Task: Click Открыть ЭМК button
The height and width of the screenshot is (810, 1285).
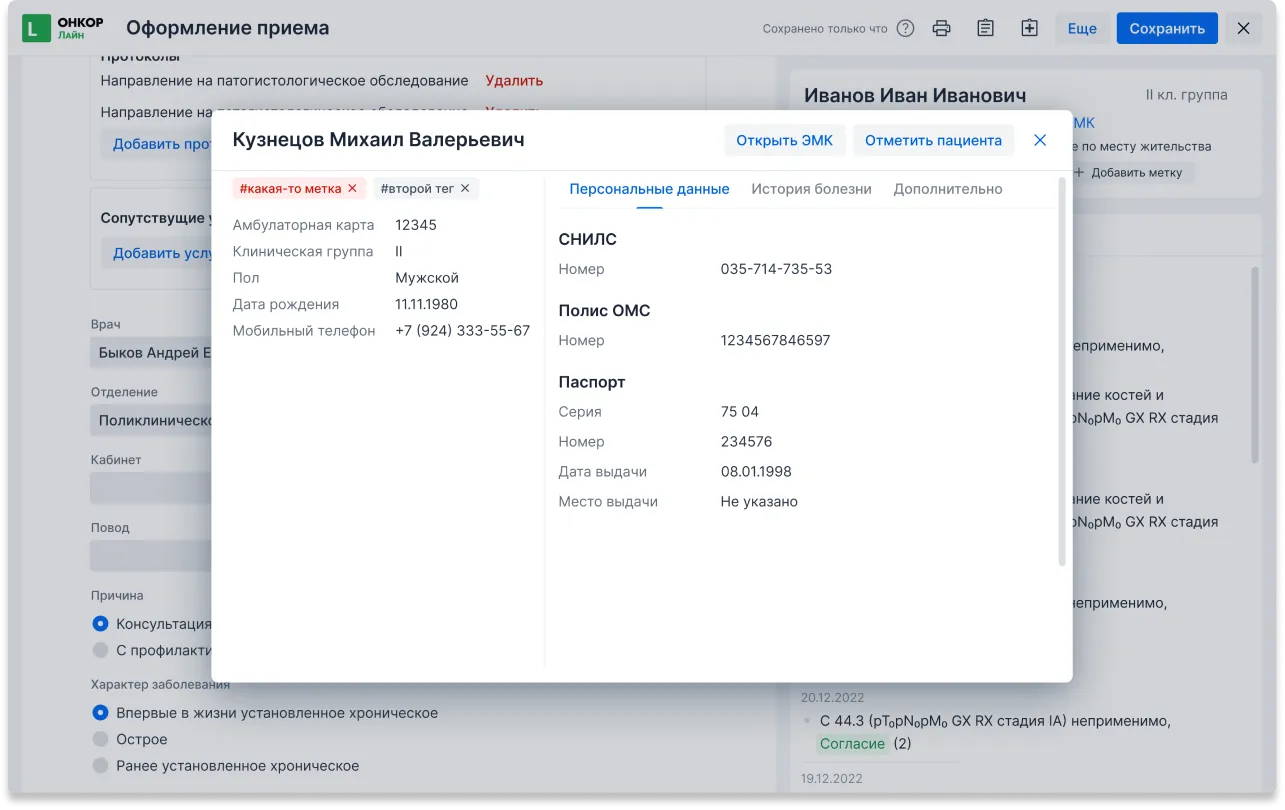Action: tap(784, 140)
